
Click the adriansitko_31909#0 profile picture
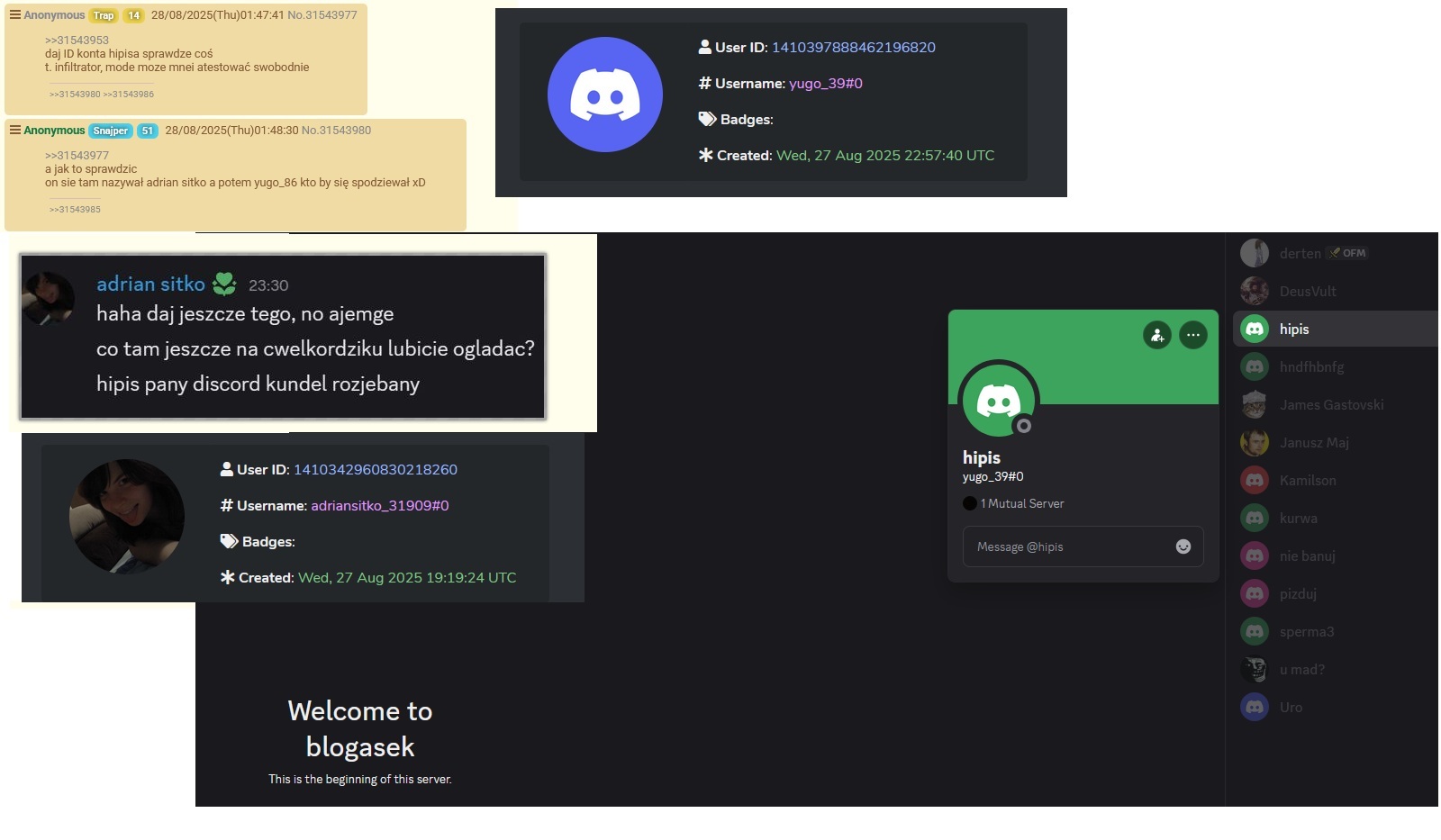point(127,517)
